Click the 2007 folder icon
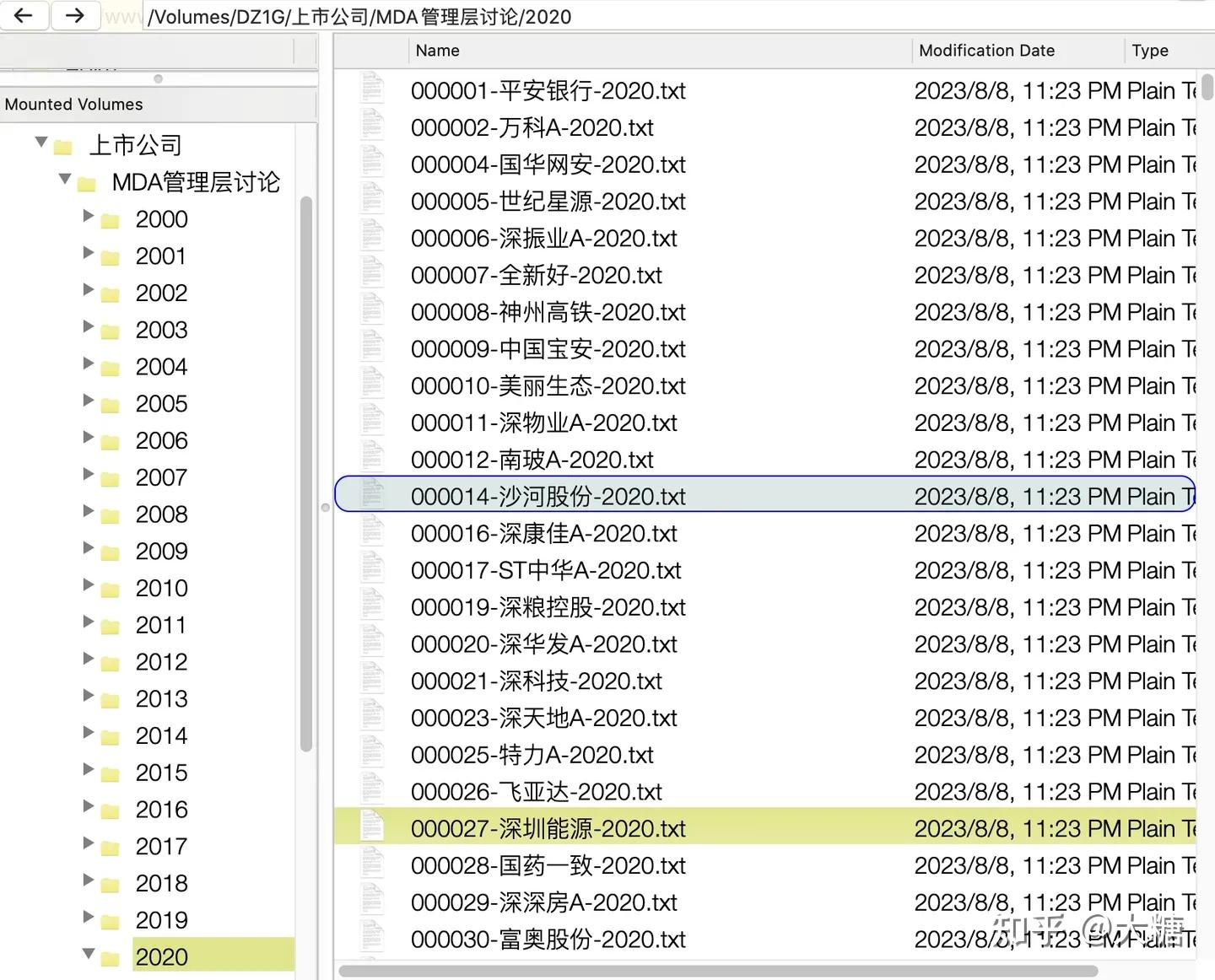Viewport: 1215px width, 980px height. [x=110, y=480]
